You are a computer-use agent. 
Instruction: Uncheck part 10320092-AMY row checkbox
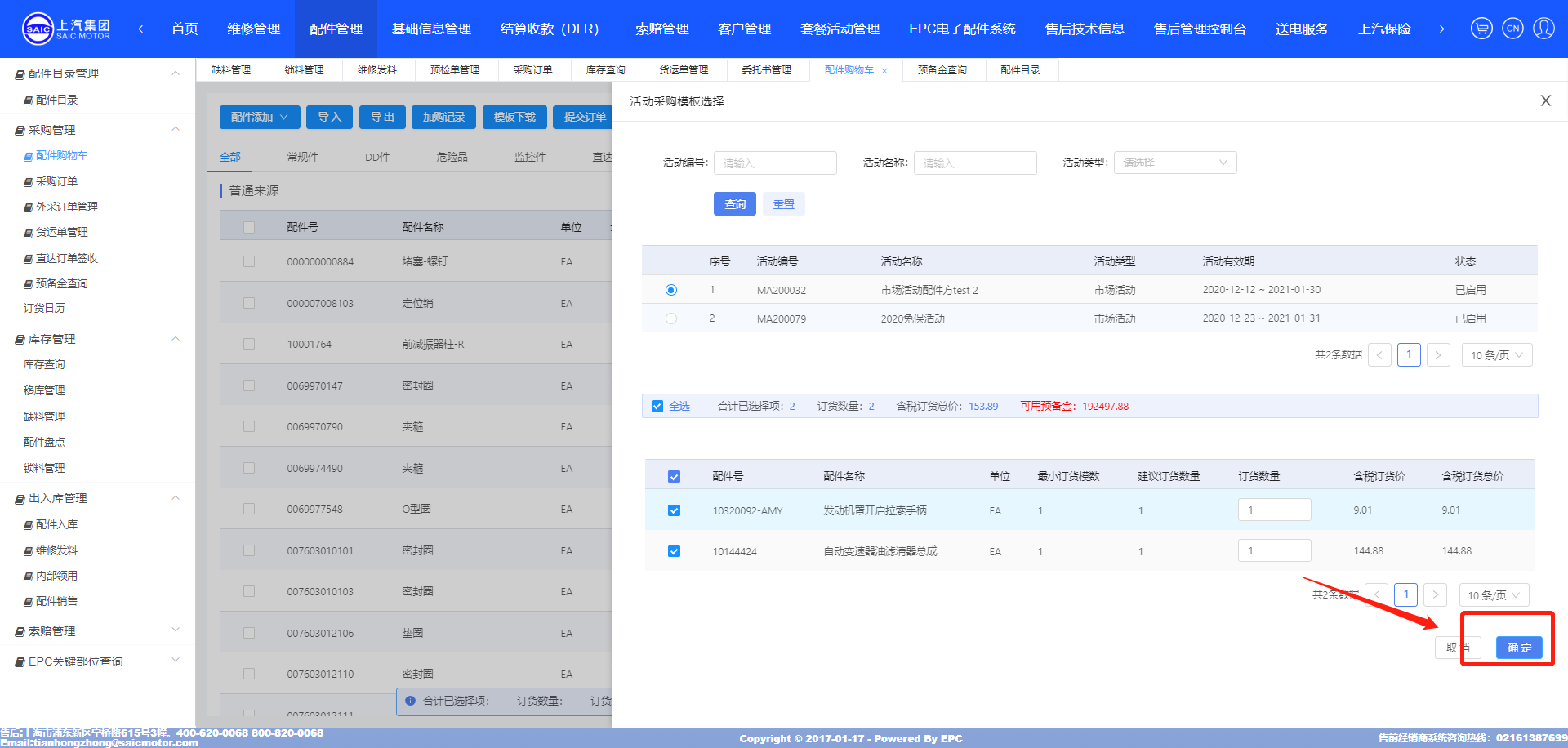[674, 510]
